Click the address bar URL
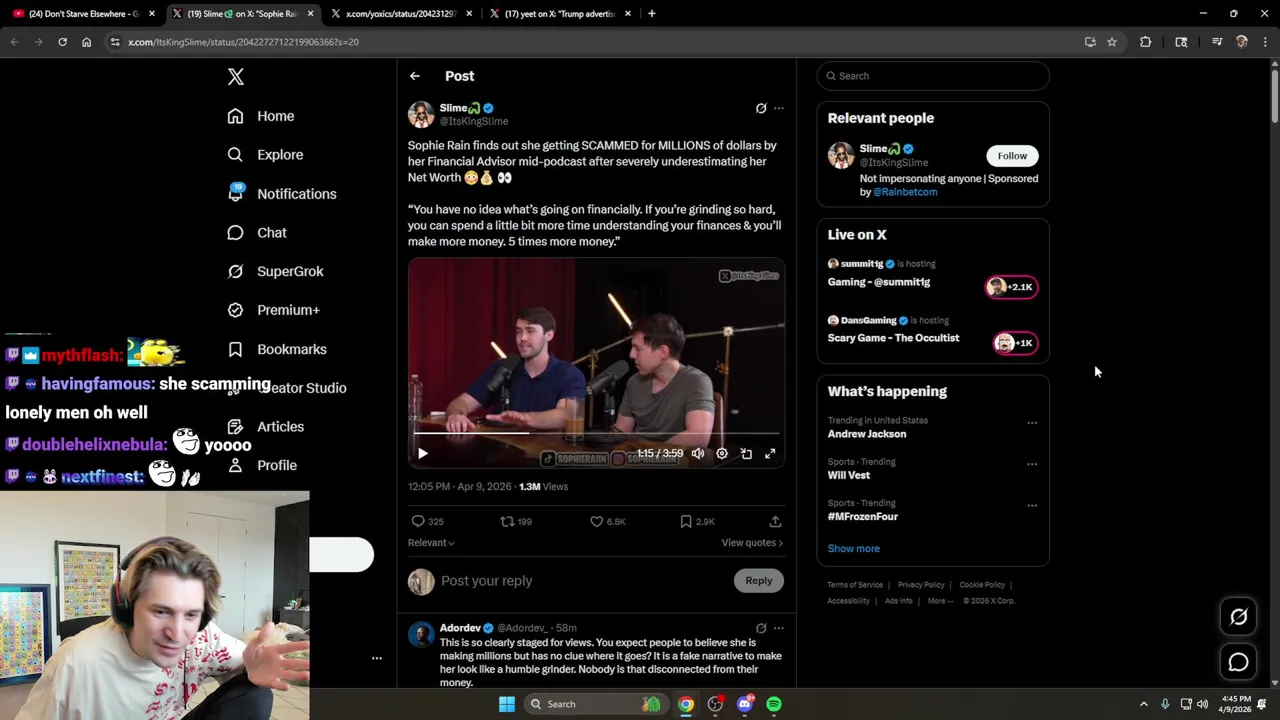Viewport: 1280px width, 720px height. click(x=243, y=42)
